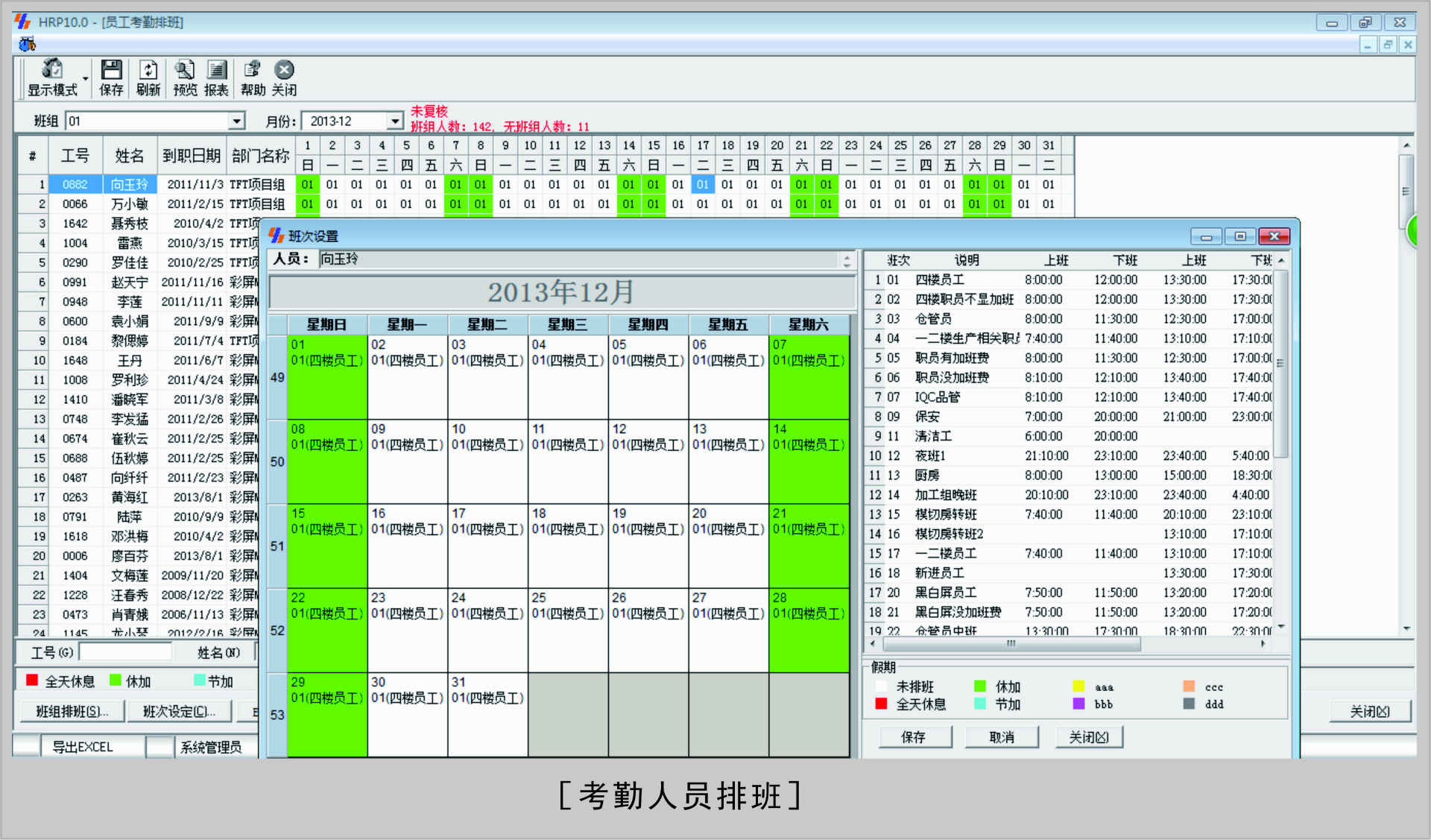Expand the 显示模式 dropdown arrow
The height and width of the screenshot is (840, 1431).
point(86,79)
